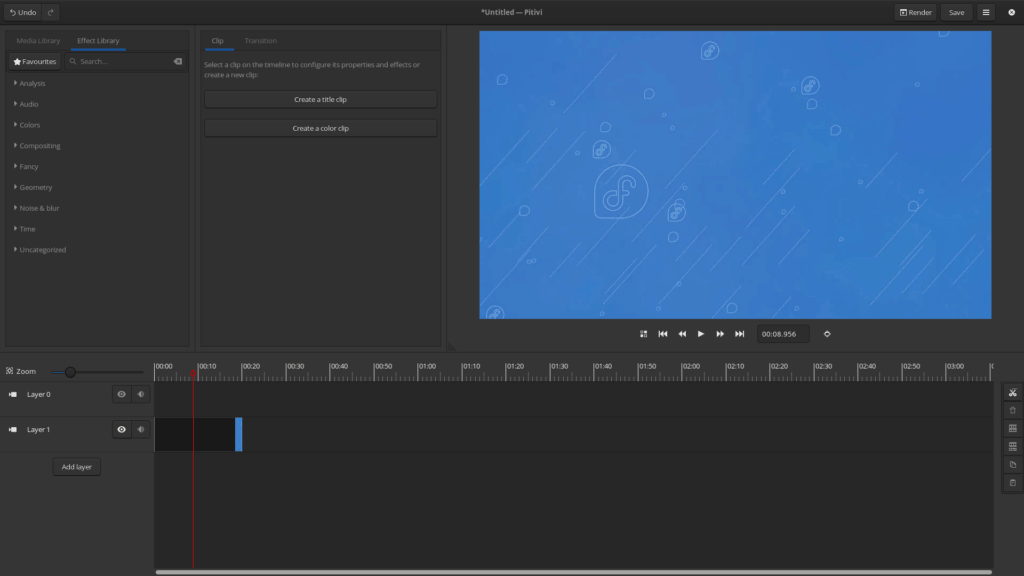Expand the Geometry effect category
Viewport: 1024px width, 576px height.
(x=35, y=187)
